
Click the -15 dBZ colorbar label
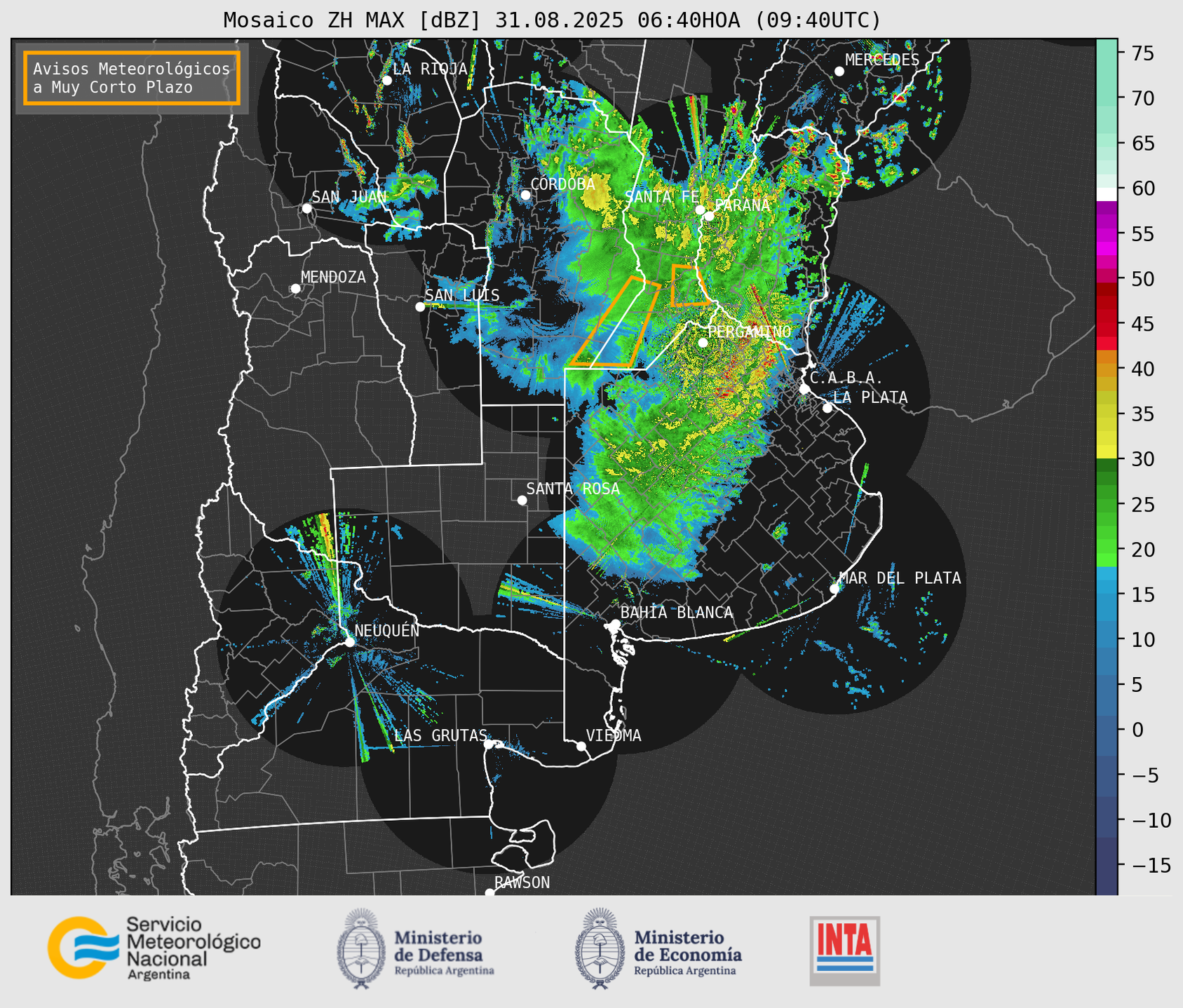coord(1151,865)
